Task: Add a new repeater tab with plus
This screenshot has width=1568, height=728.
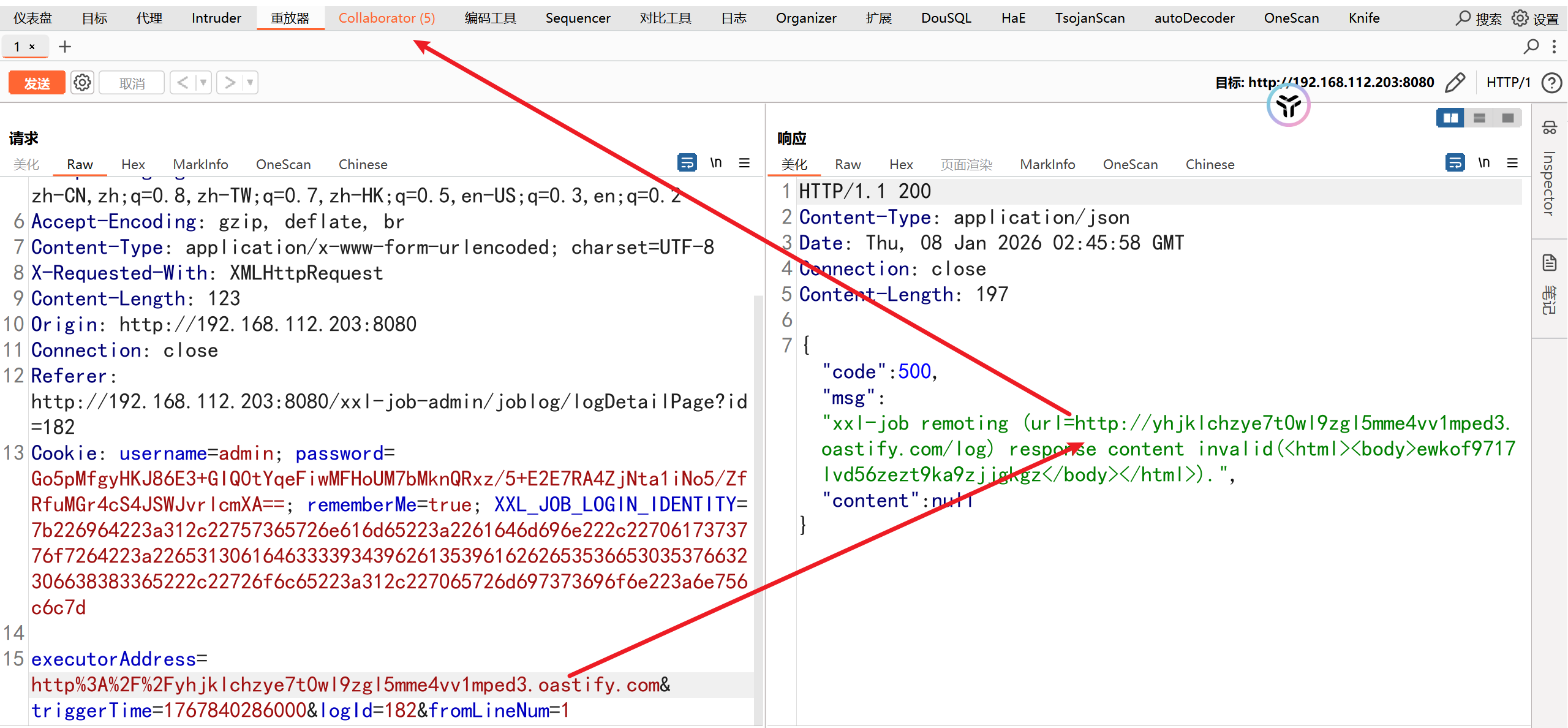Action: tap(65, 47)
